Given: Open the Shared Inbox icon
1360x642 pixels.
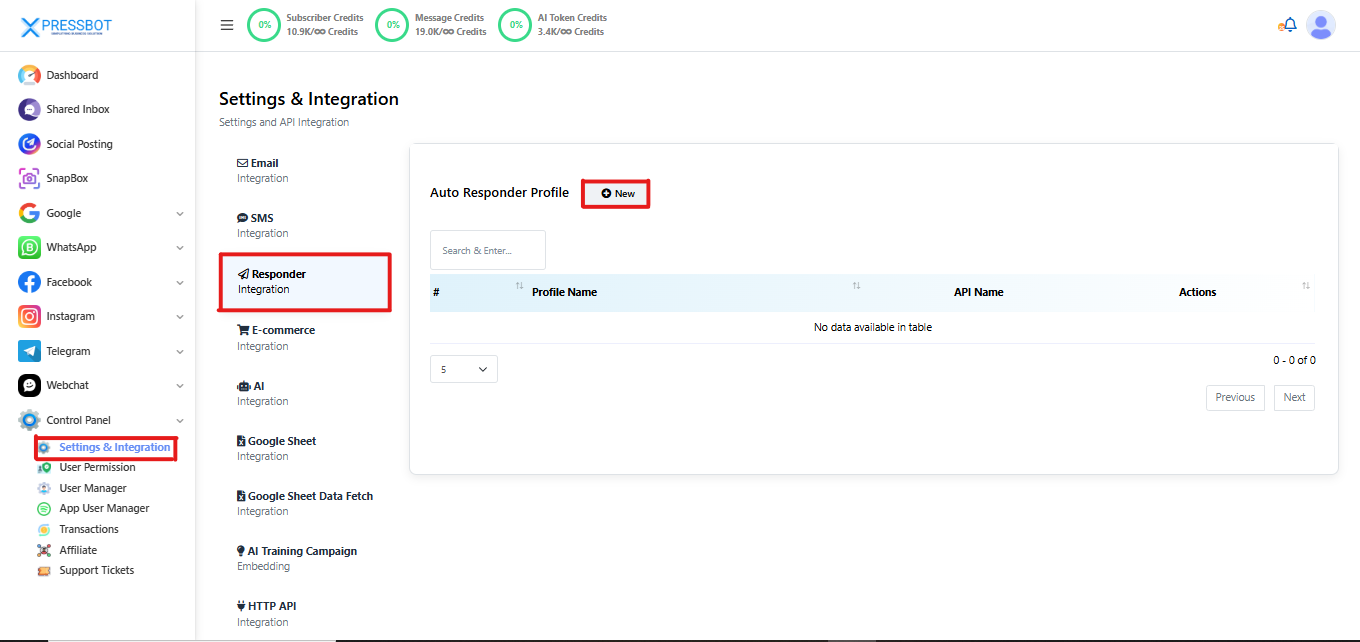Looking at the screenshot, I should click(x=29, y=110).
